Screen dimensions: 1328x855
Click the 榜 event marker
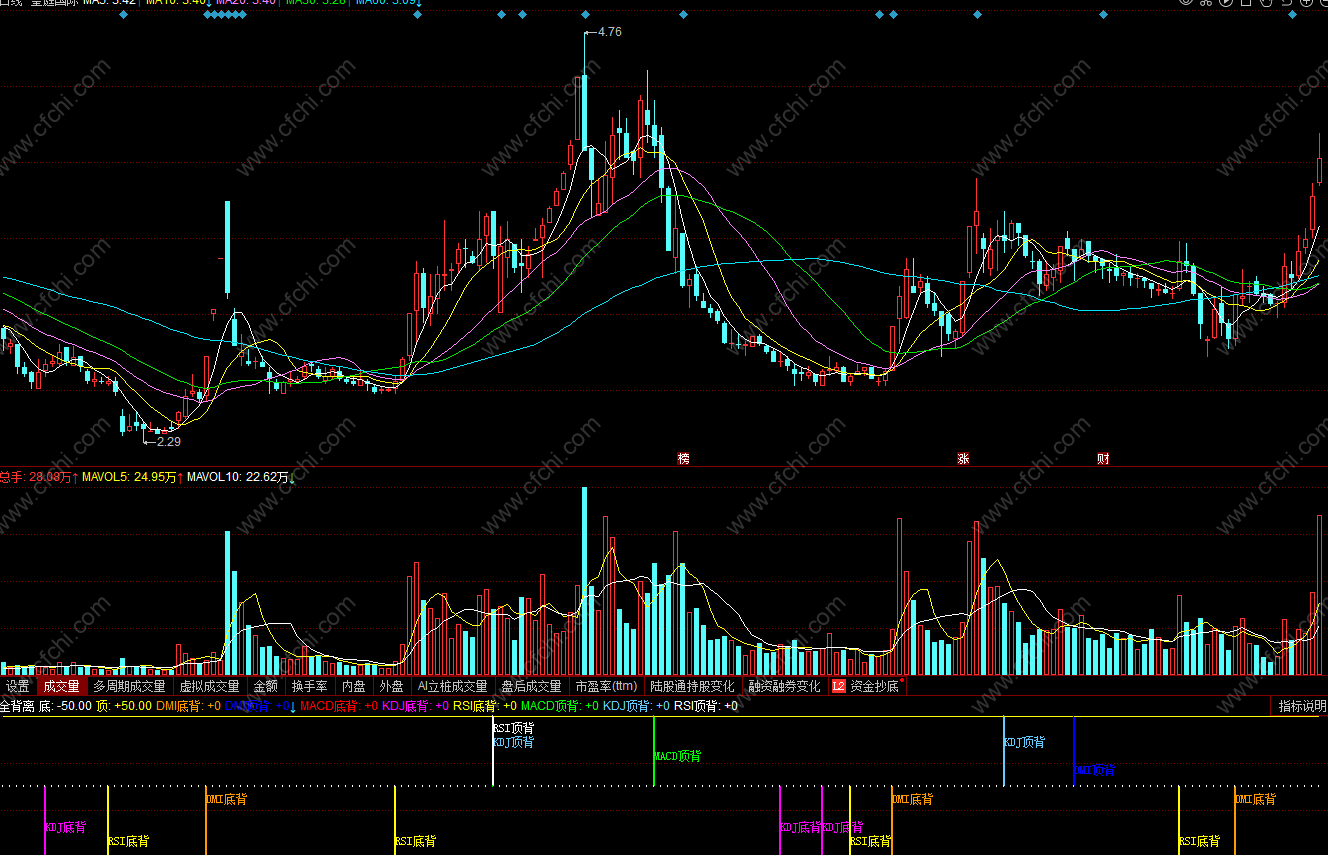[x=684, y=459]
